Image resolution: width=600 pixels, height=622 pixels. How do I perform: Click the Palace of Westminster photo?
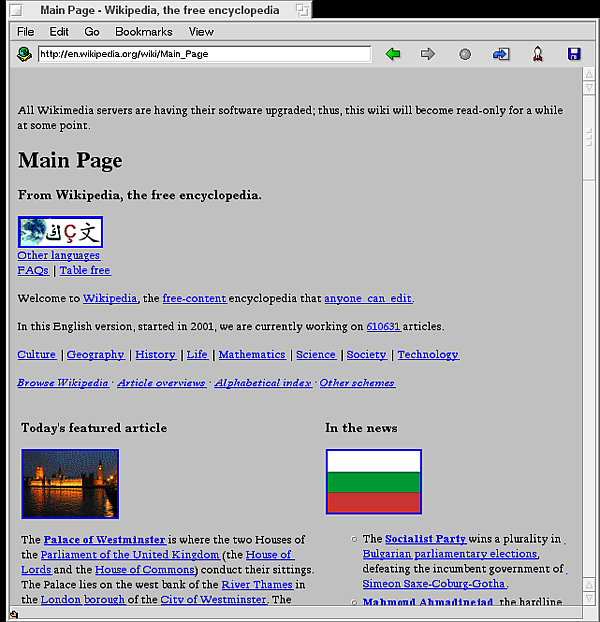70,484
